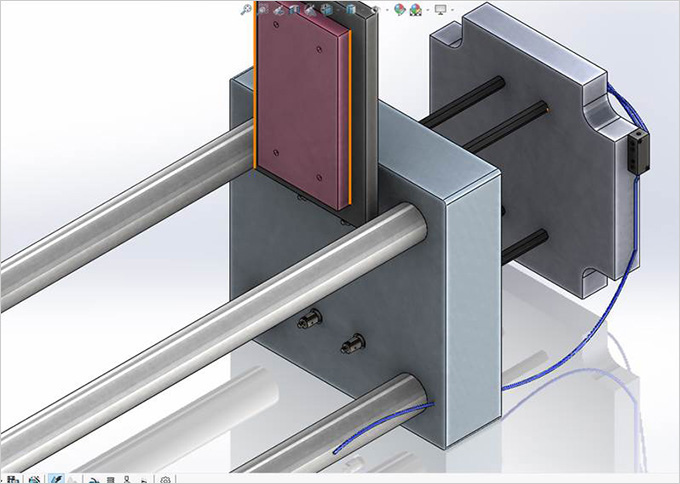Click the Zoom to Fit magnifier icon

[x=246, y=10]
